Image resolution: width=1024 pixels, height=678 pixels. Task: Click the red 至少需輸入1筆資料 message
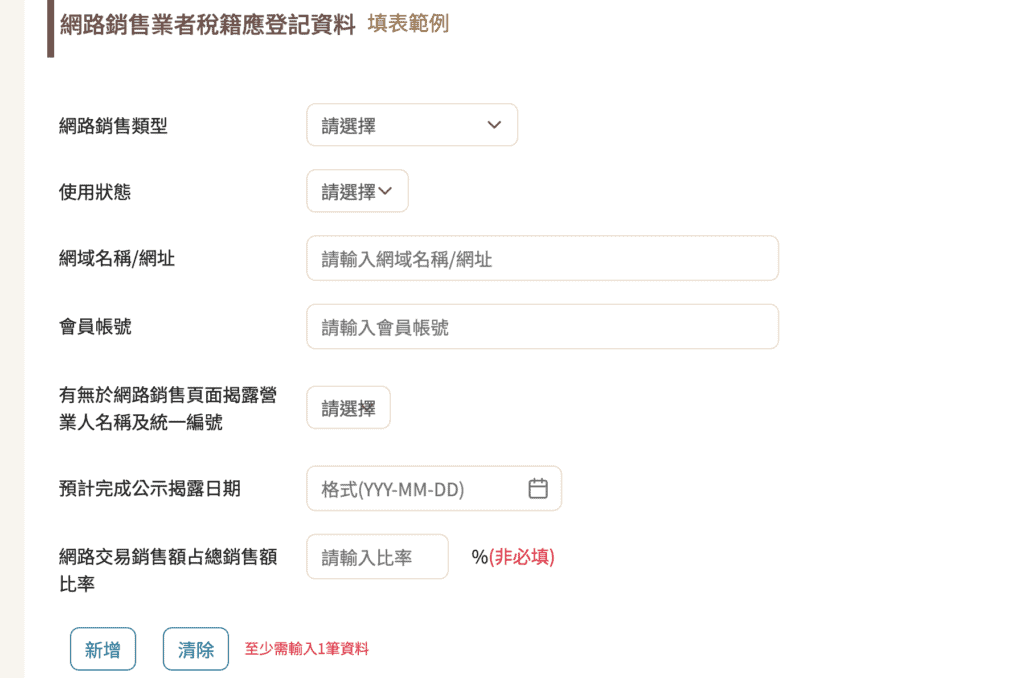click(x=307, y=649)
